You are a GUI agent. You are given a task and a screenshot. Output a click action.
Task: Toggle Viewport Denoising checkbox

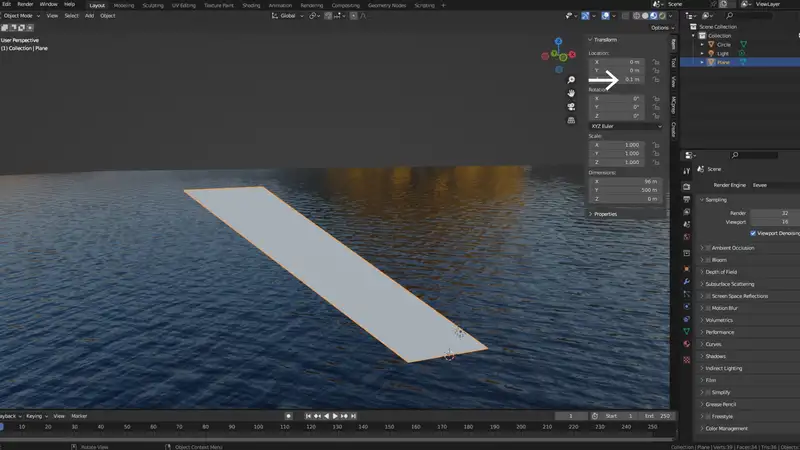[x=753, y=232]
